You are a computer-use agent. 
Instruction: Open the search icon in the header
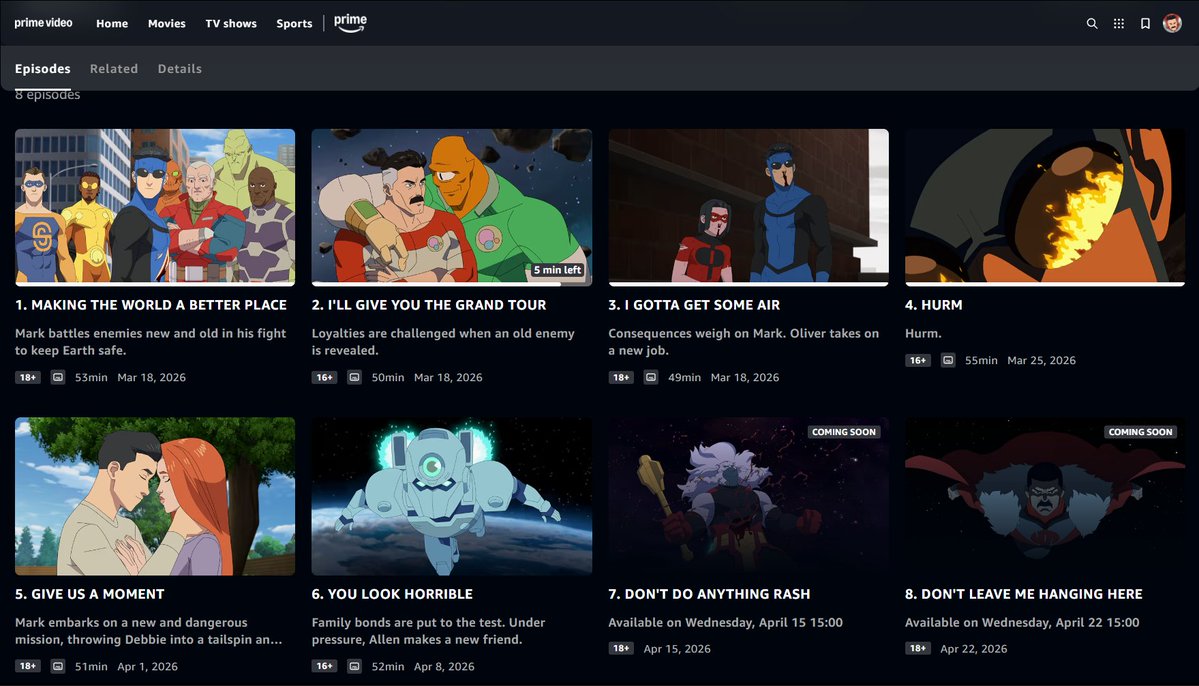tap(1092, 24)
